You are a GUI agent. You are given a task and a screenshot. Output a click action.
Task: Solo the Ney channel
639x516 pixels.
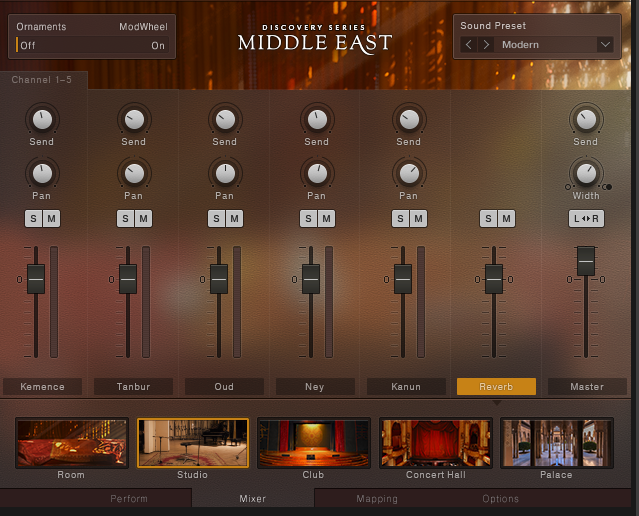[x=308, y=218]
